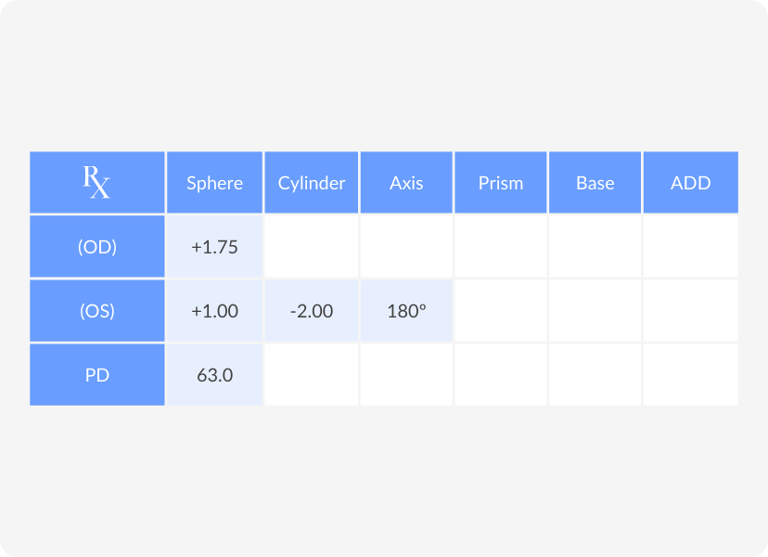
Task: Select the empty OS Base cell
Action: pyautogui.click(x=595, y=311)
